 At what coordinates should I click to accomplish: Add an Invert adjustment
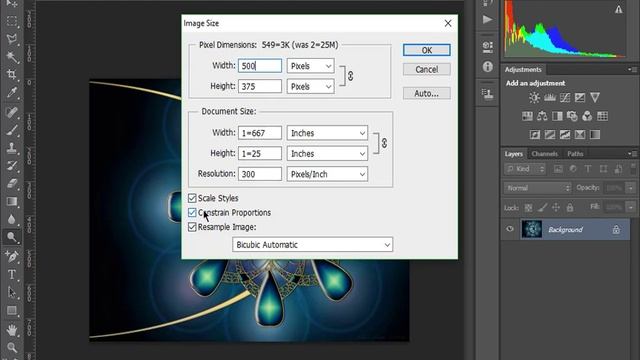click(x=535, y=135)
